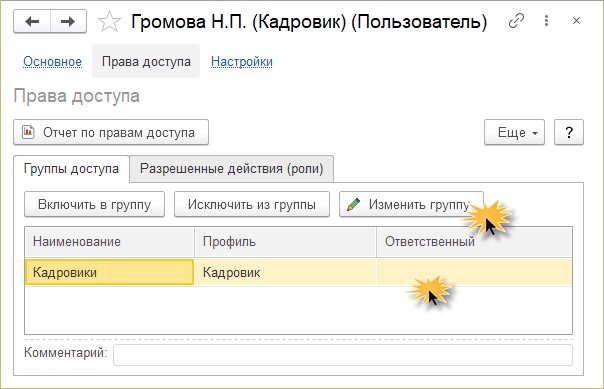Add to favorites with the star icon
Viewport: 604px width, 389px height.
click(x=109, y=22)
